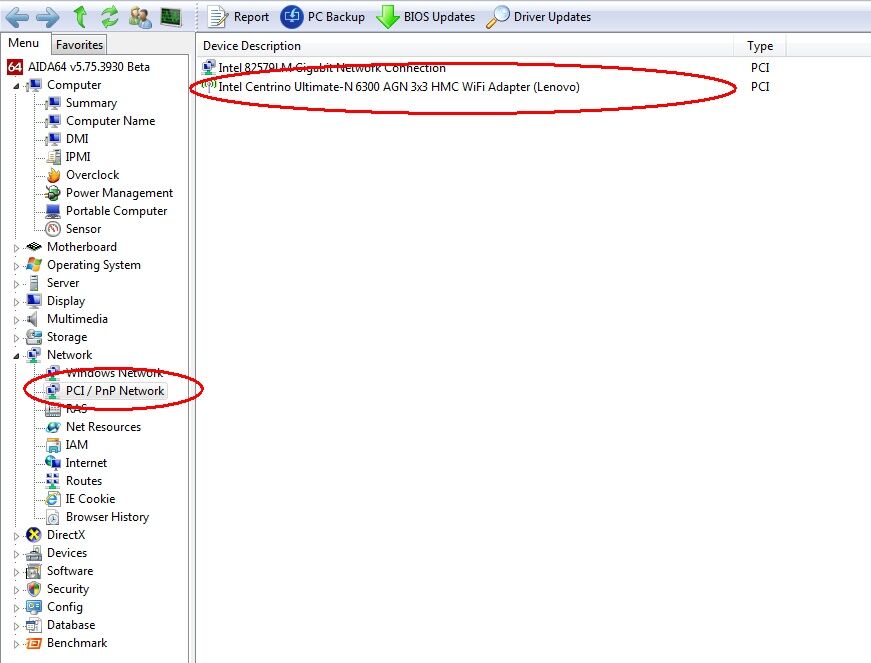
Task: Switch to the Menu tab
Action: pos(24,43)
